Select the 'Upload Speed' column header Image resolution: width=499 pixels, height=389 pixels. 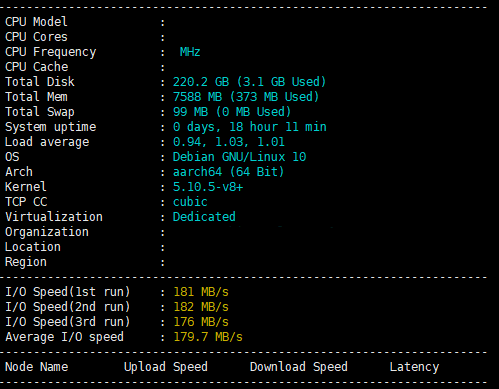tap(166, 367)
